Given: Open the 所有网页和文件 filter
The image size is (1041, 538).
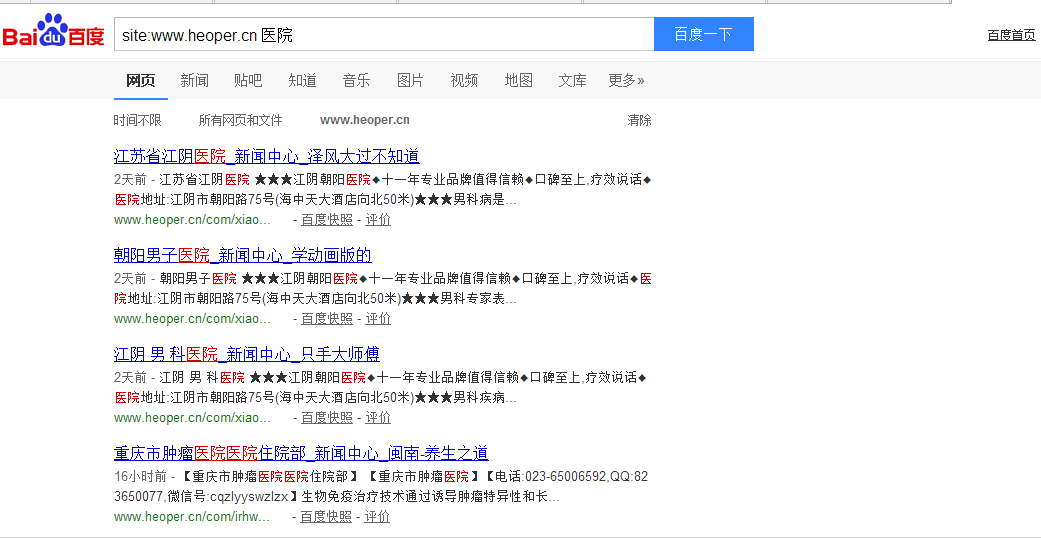Looking at the screenshot, I should tap(240, 120).
